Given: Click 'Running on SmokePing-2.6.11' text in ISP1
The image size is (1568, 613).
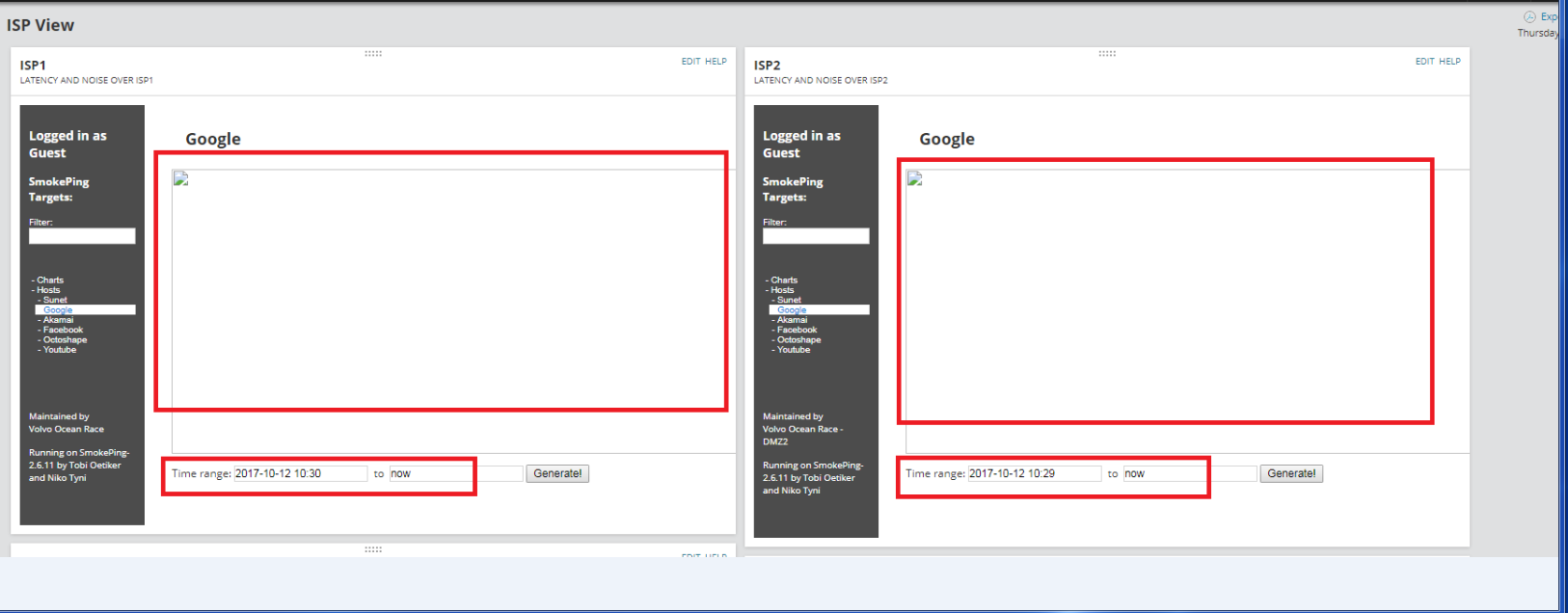Looking at the screenshot, I should click(78, 459).
